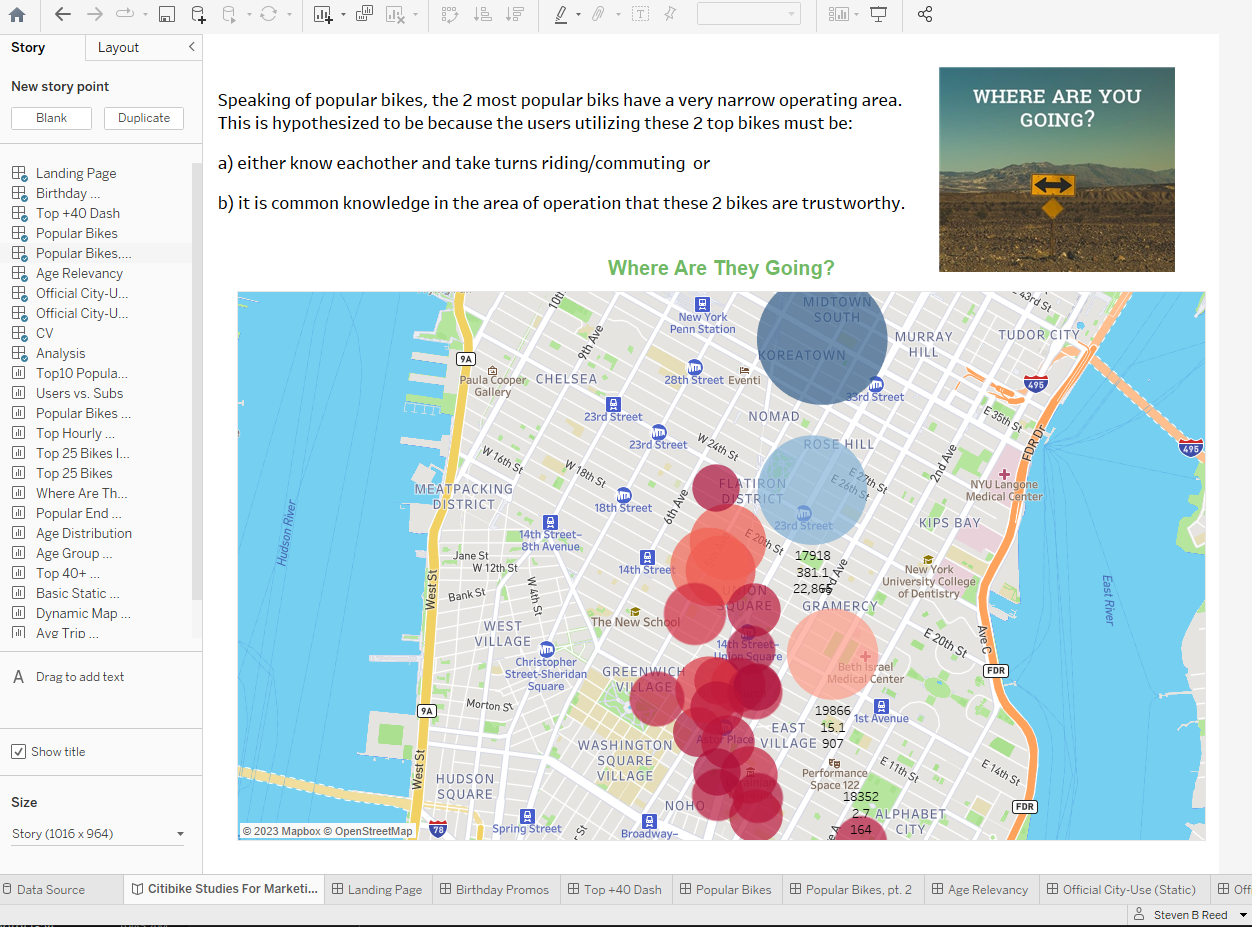The height and width of the screenshot is (927, 1252).
Task: Click the Redo arrow in the toolbar
Action: (96, 14)
